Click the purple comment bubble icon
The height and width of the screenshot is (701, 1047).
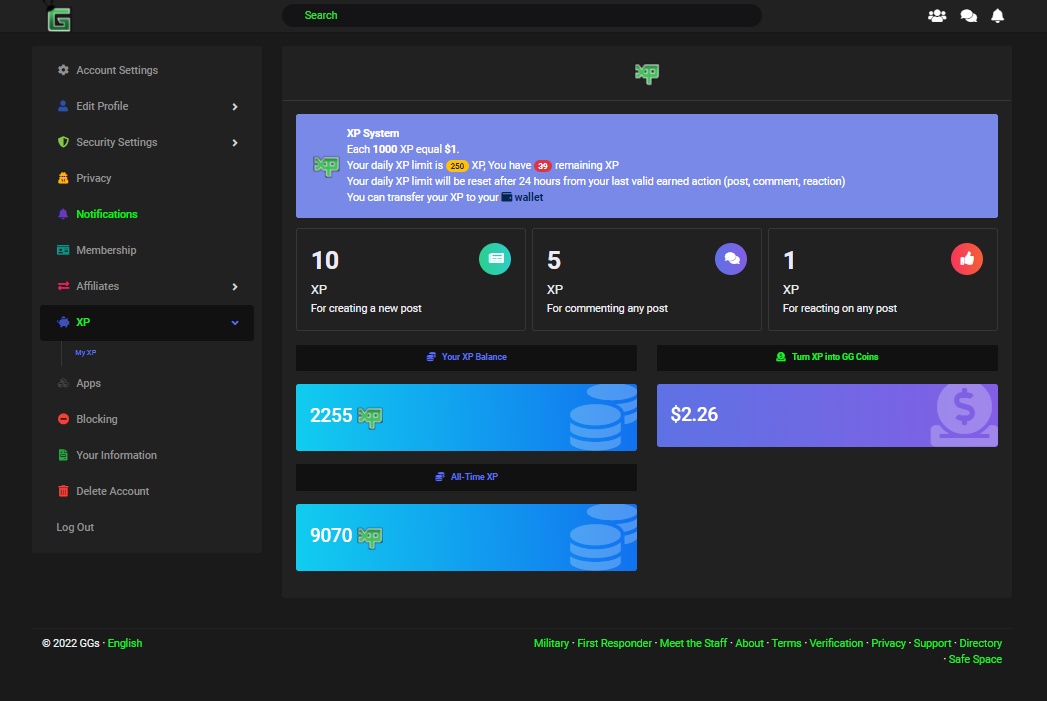(731, 259)
